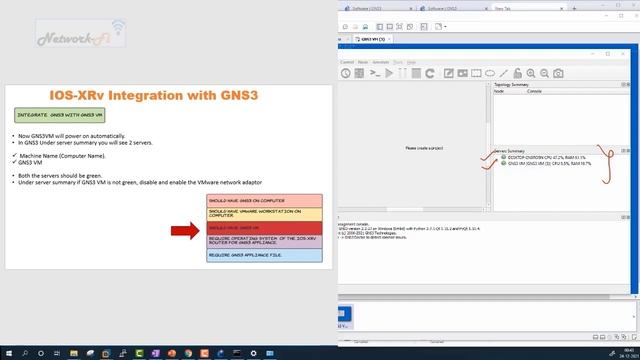Open a new browser tab with plus button
This screenshot has width=640, height=360.
click(574, 8)
